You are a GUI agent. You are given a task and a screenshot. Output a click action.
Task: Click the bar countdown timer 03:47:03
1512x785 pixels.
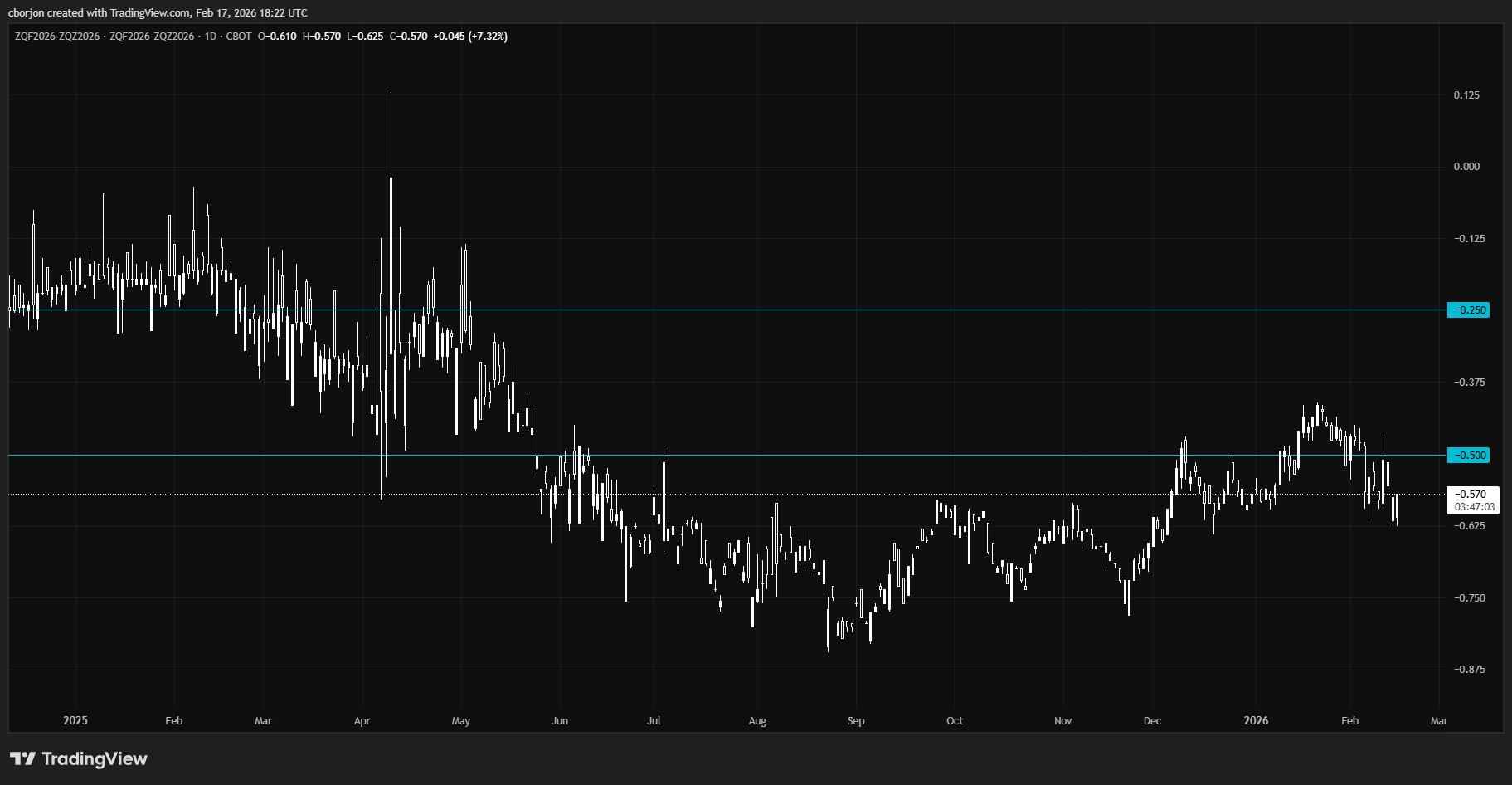1474,507
